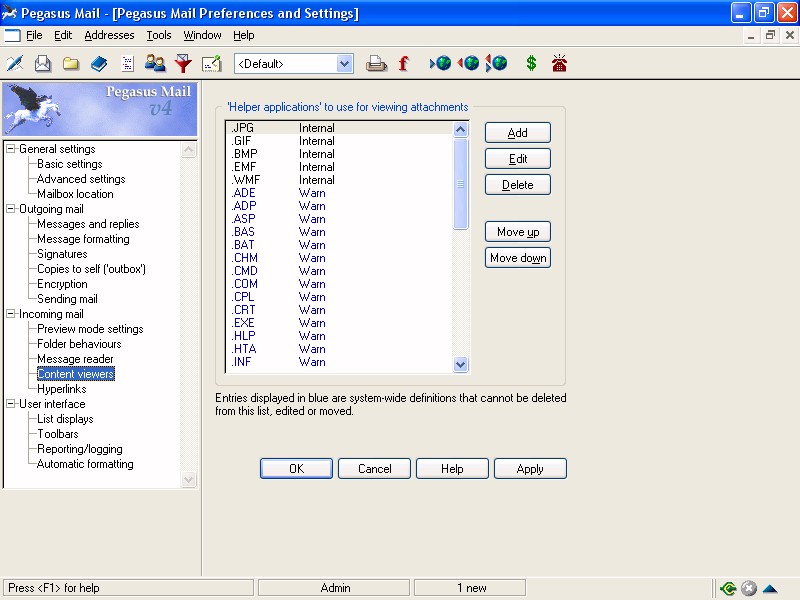
Task: Open the read new mail envelope icon
Action: 43,64
